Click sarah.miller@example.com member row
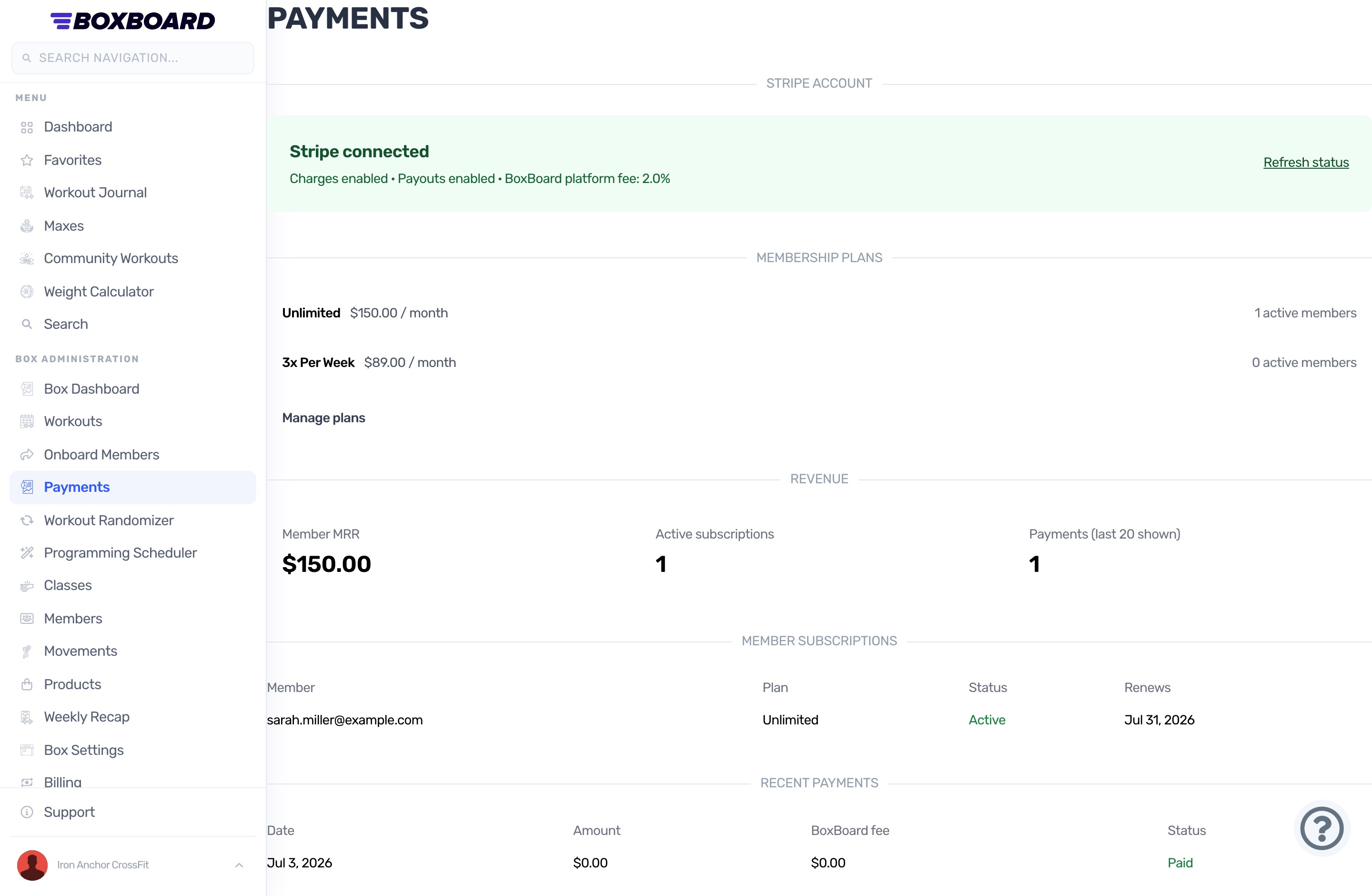 tap(818, 720)
